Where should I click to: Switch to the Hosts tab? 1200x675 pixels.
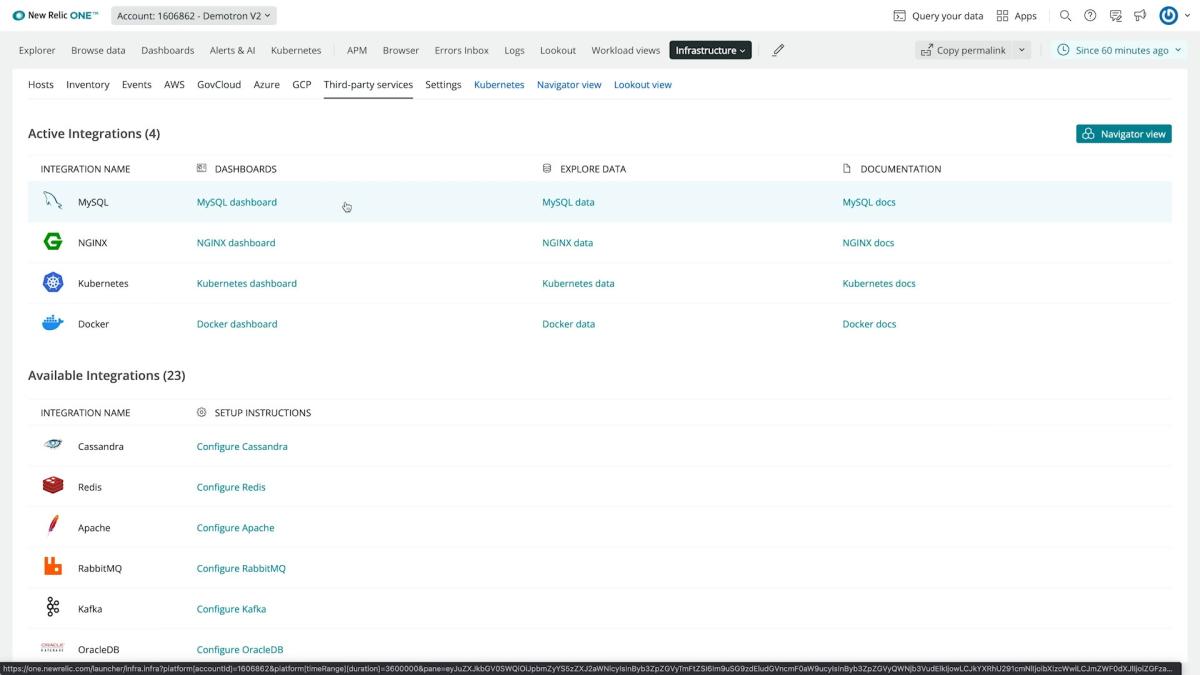point(41,85)
